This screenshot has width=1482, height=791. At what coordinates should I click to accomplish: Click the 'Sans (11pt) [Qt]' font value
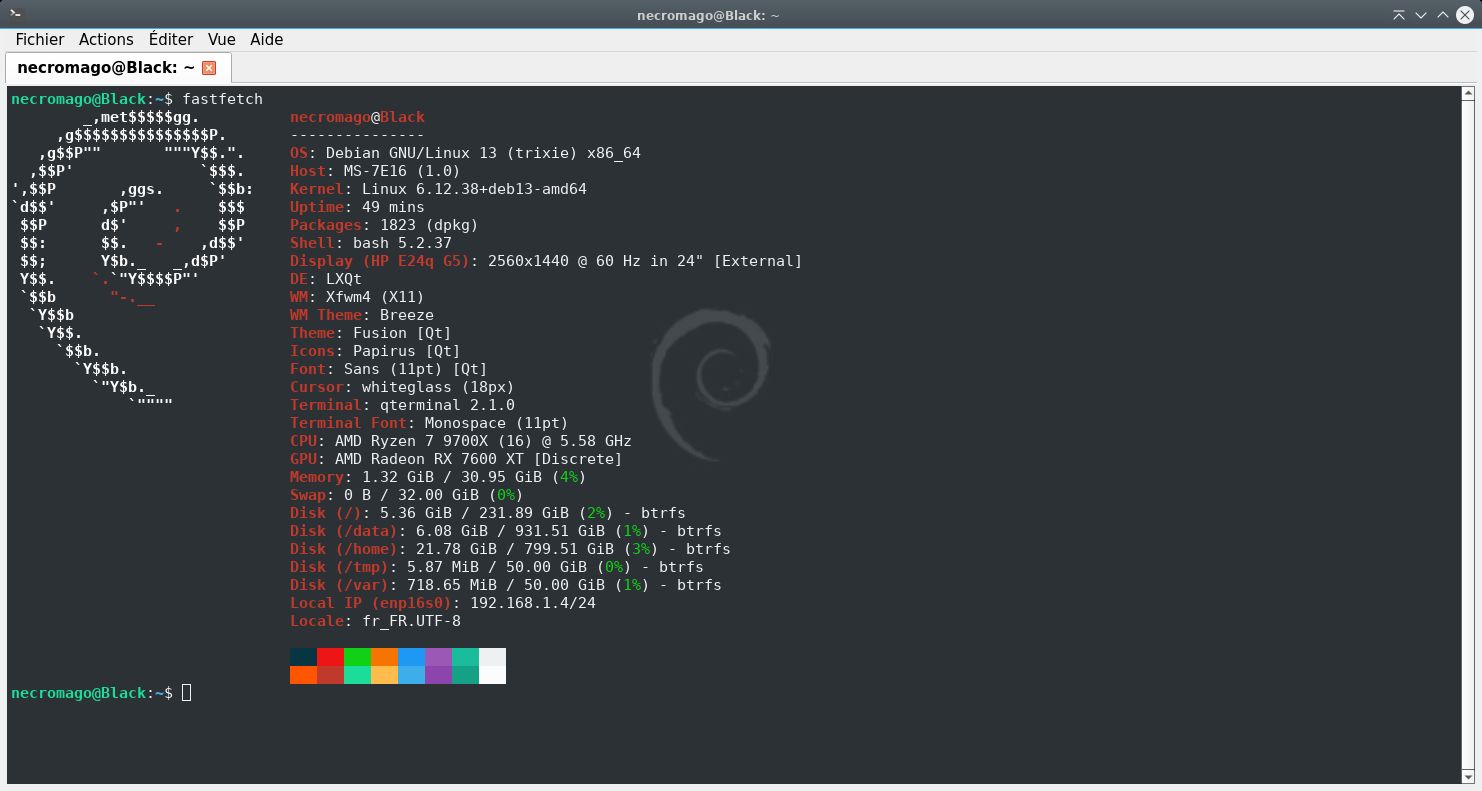coord(416,369)
